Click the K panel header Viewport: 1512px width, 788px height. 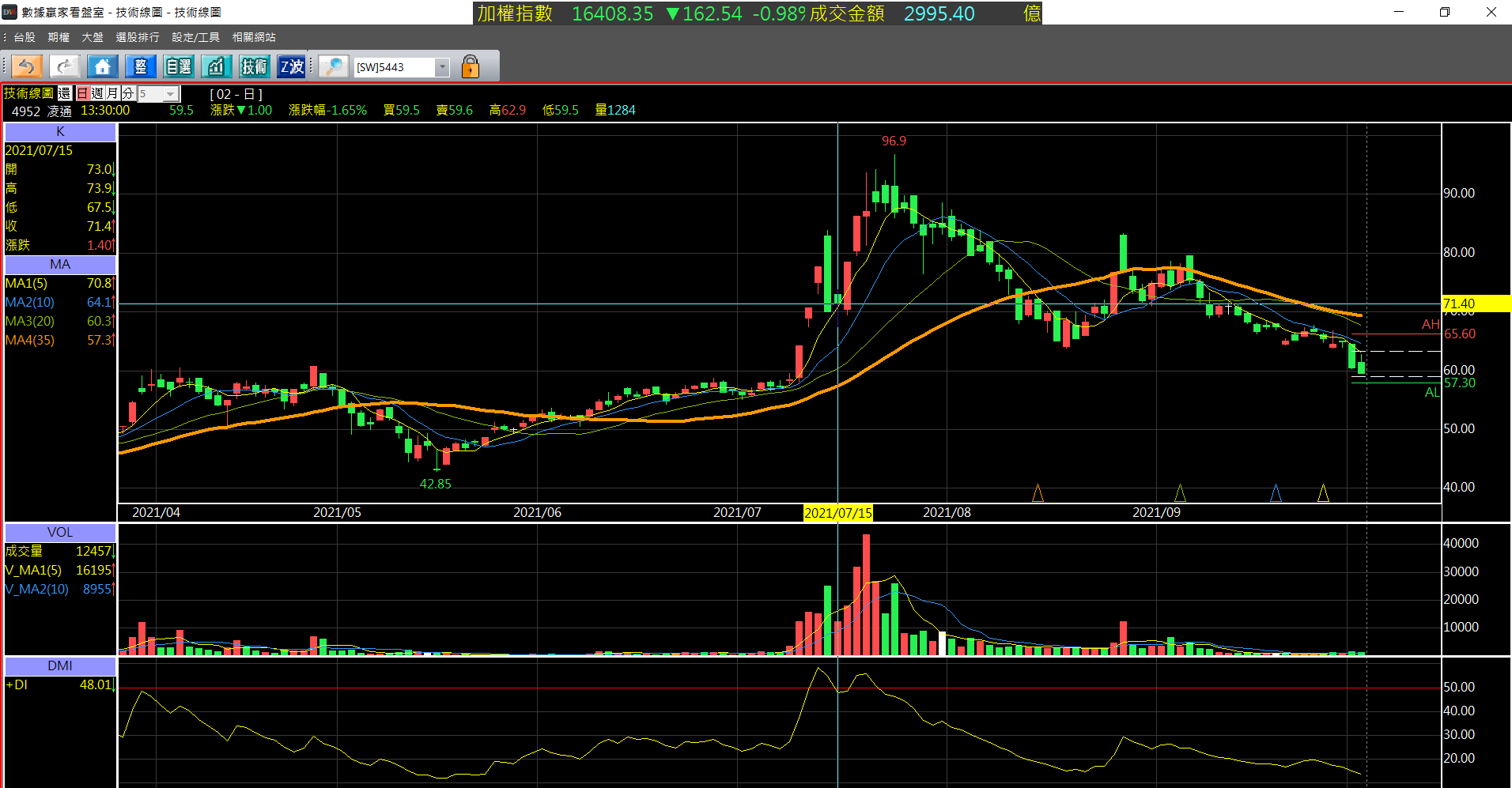(x=60, y=132)
